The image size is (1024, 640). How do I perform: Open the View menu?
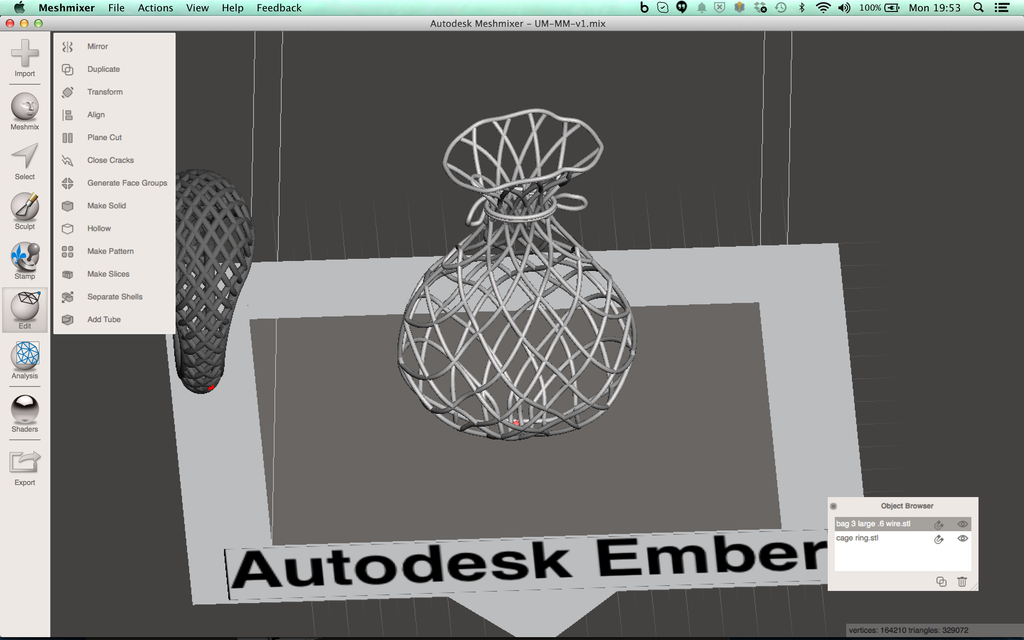click(x=197, y=8)
